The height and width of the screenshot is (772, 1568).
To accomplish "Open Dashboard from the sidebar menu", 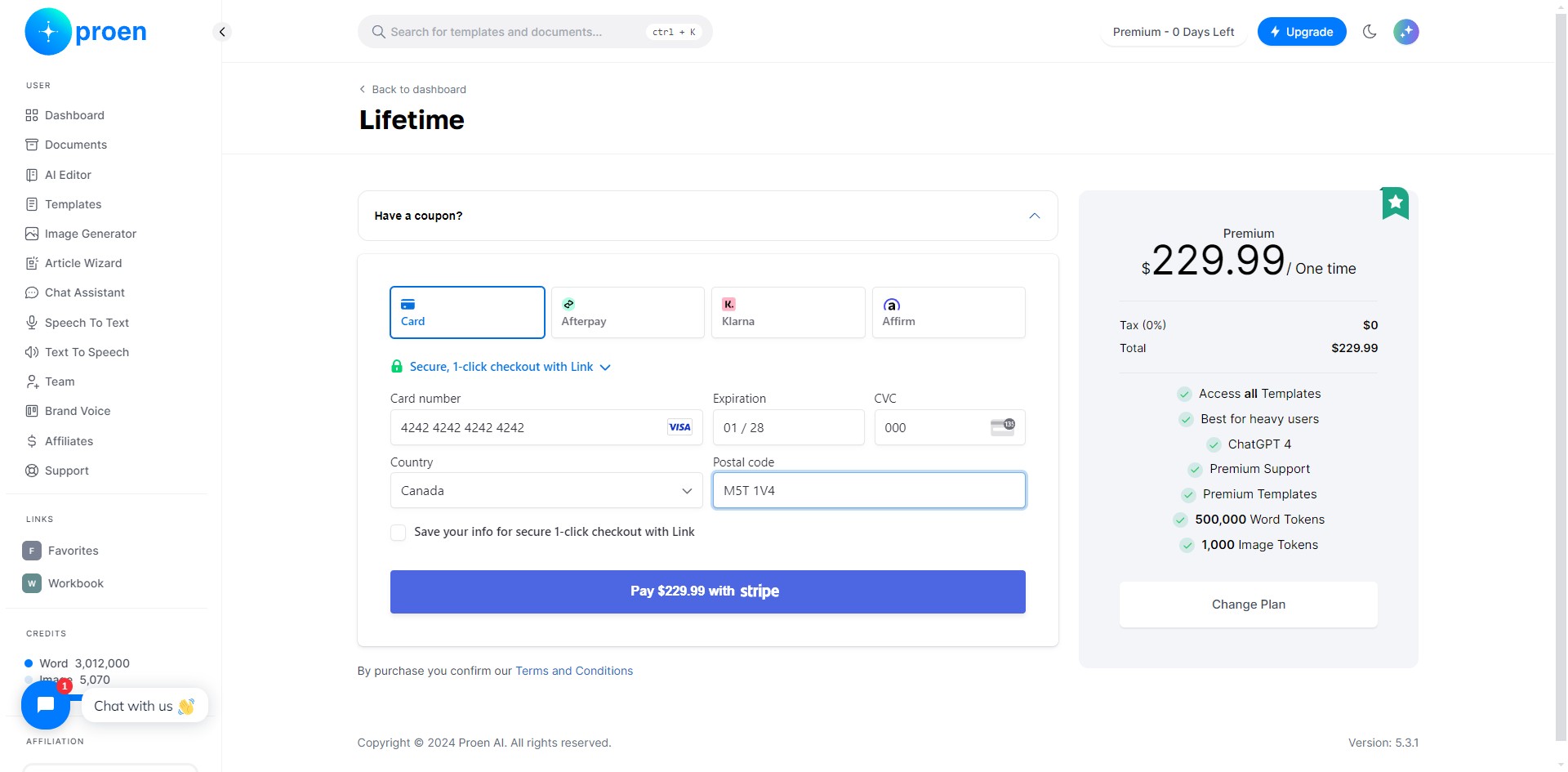I will (74, 115).
